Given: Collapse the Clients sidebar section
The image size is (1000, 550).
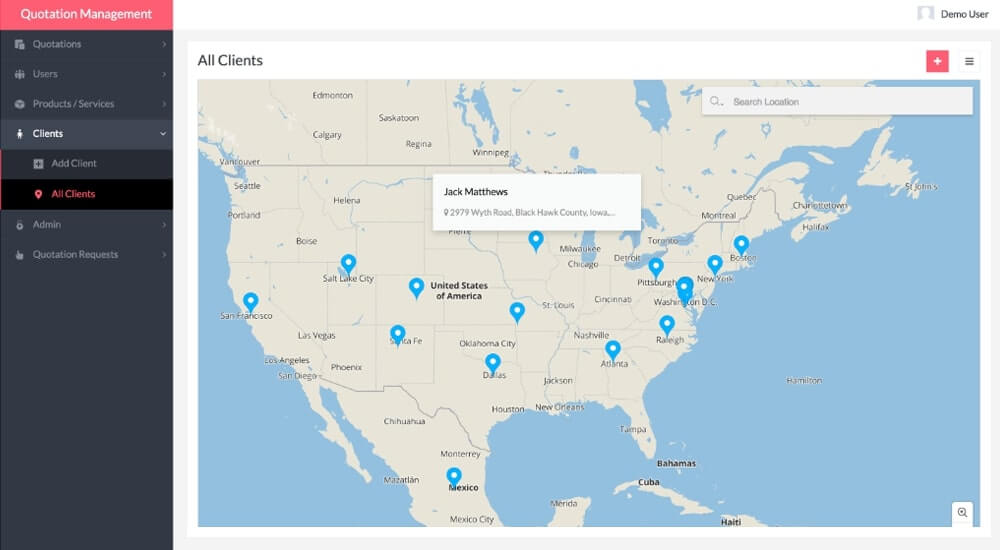Looking at the screenshot, I should [x=86, y=133].
